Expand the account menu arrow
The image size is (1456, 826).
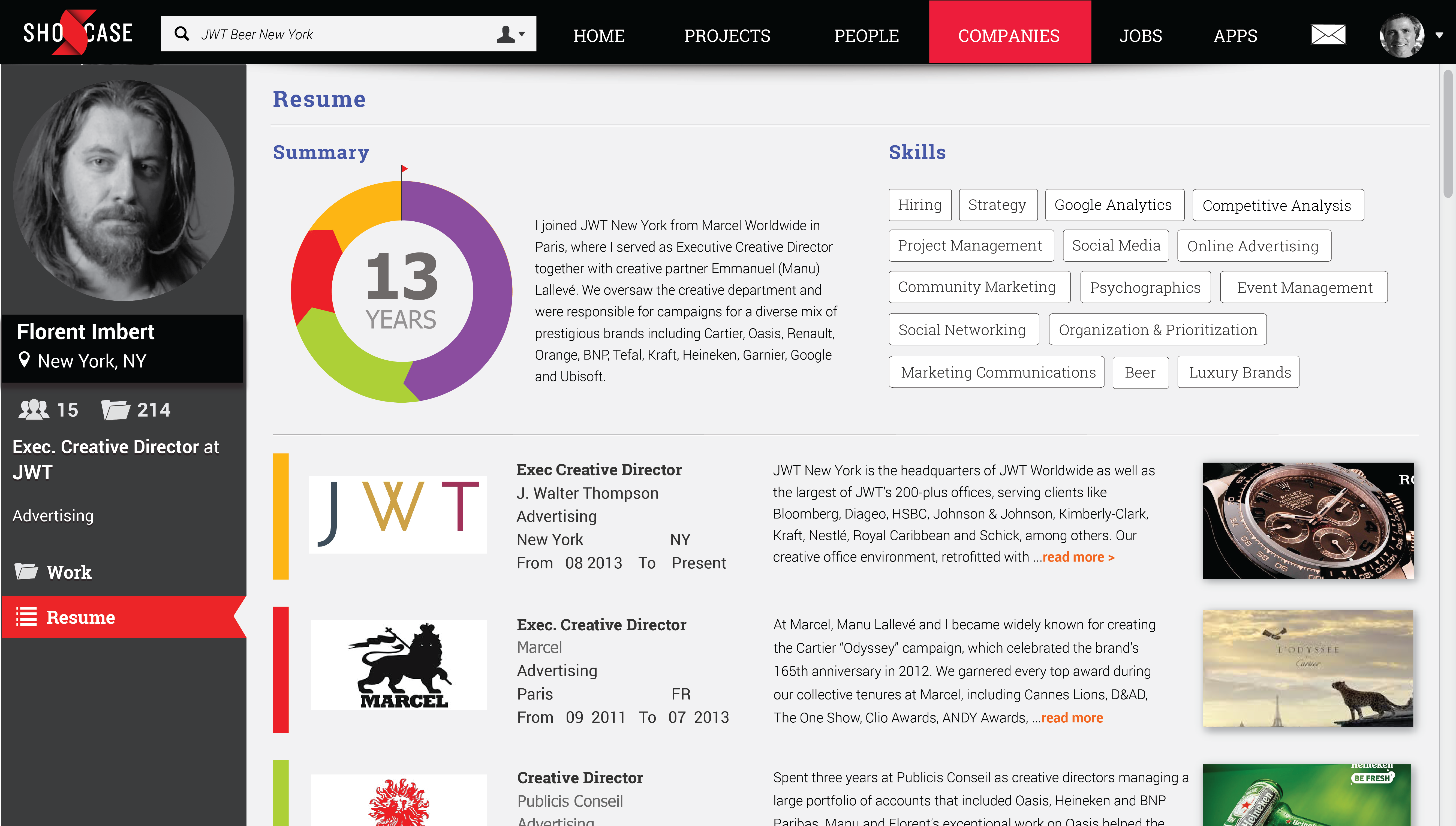pyautogui.click(x=1439, y=35)
